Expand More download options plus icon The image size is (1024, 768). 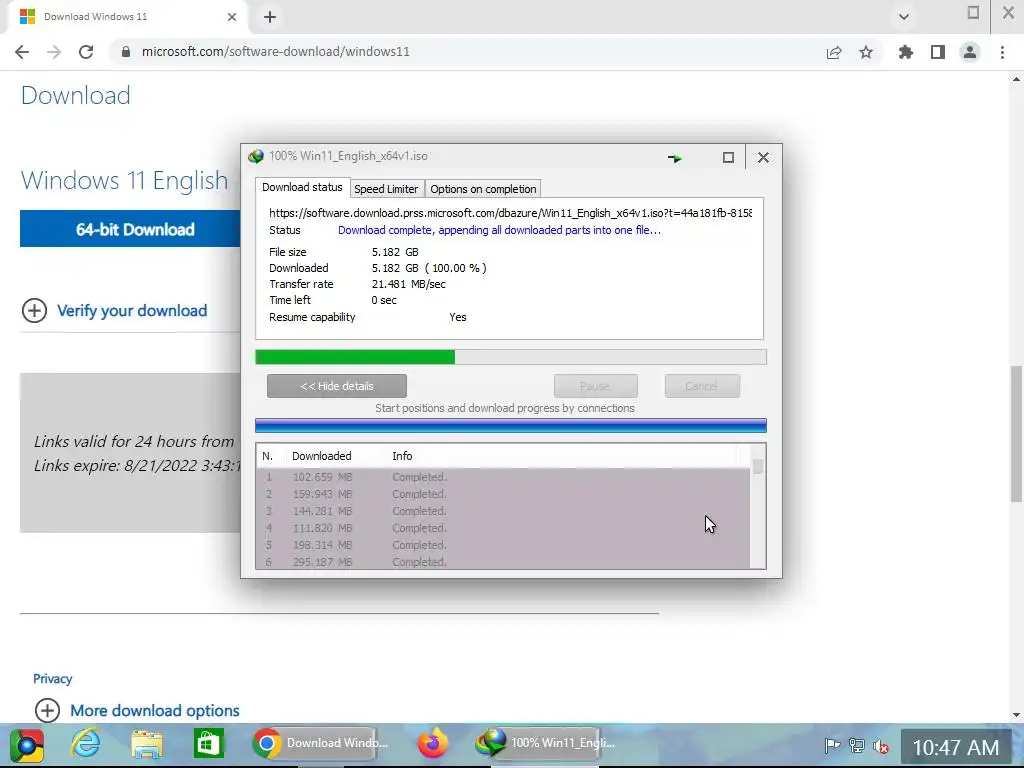47,710
